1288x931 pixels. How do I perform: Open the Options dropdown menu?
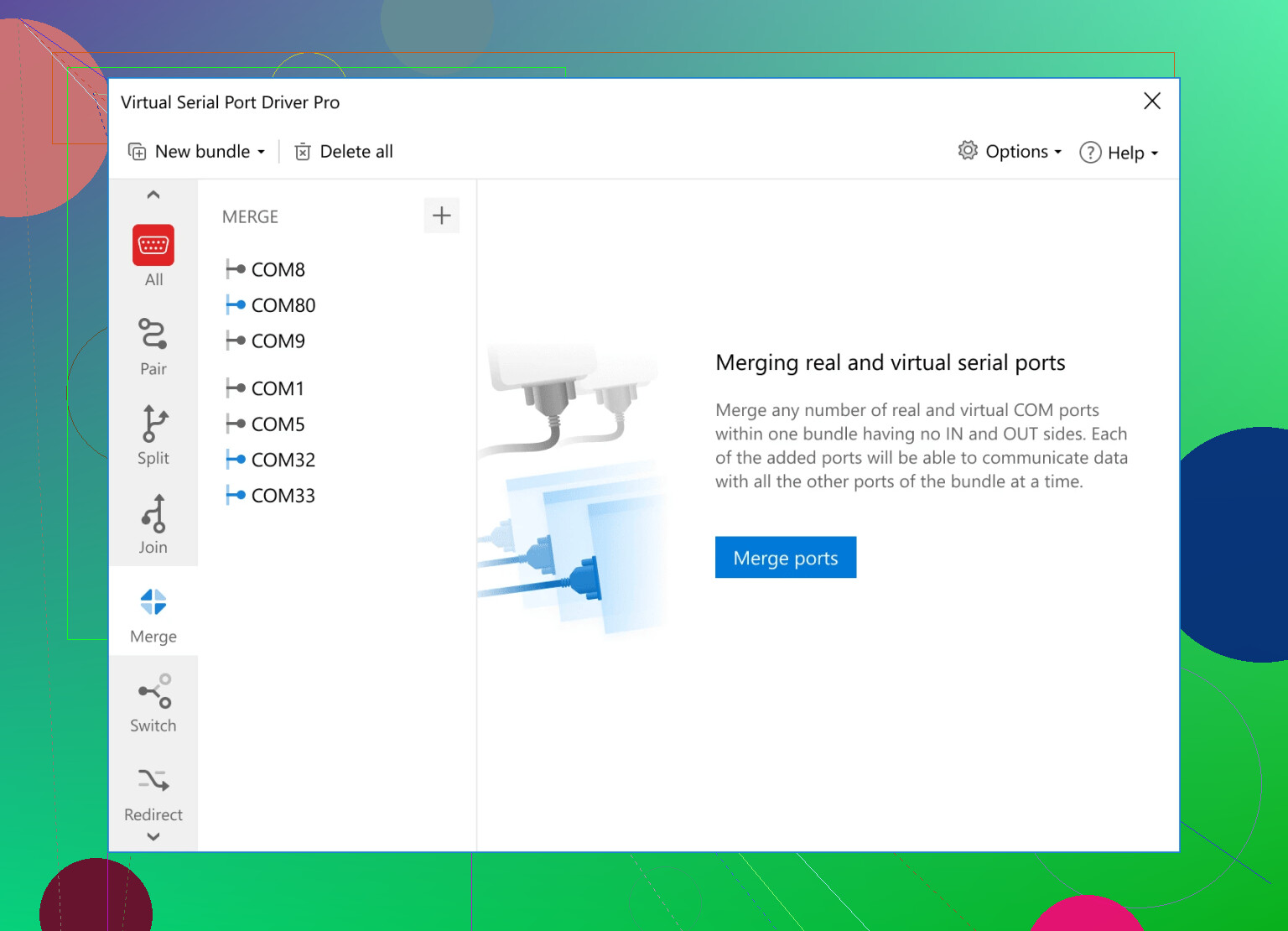1010,152
